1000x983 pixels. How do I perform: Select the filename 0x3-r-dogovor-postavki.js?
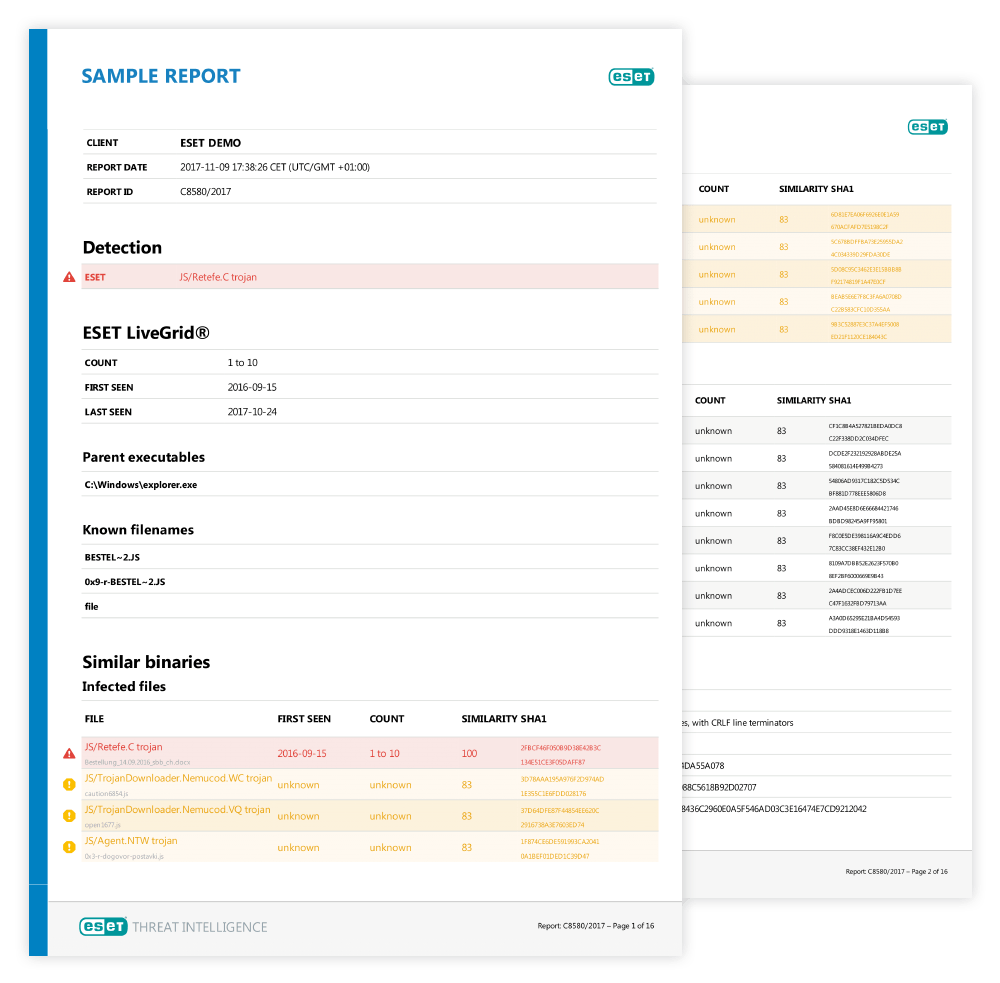[124, 856]
